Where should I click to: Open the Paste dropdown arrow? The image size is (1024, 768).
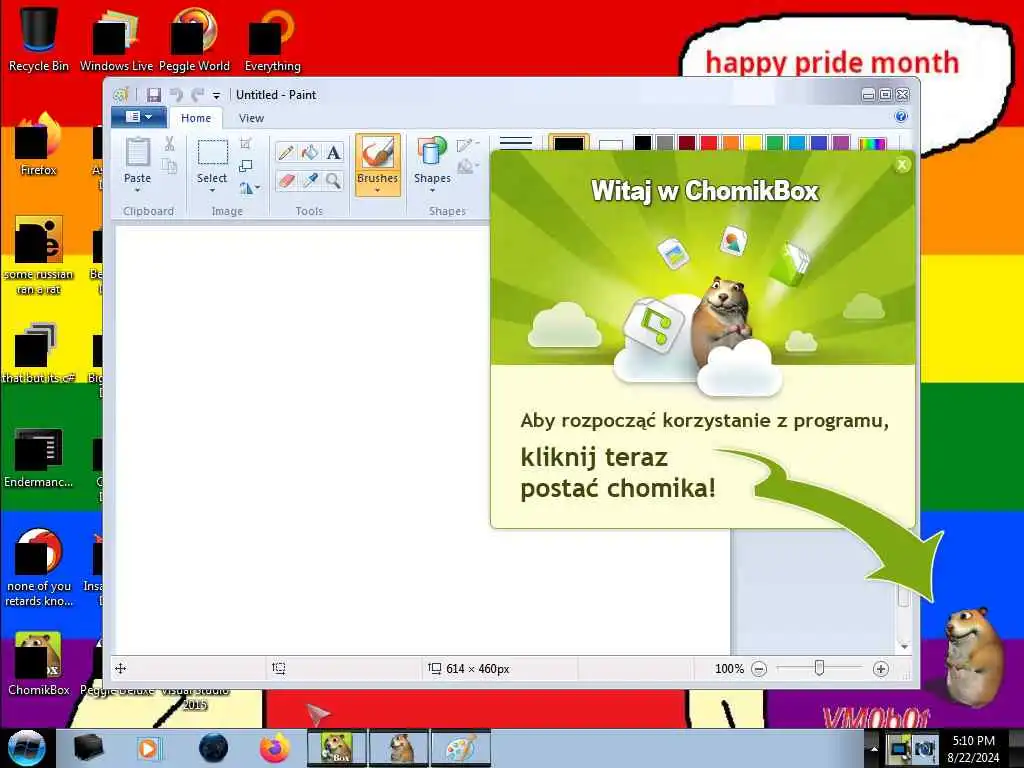point(137,191)
